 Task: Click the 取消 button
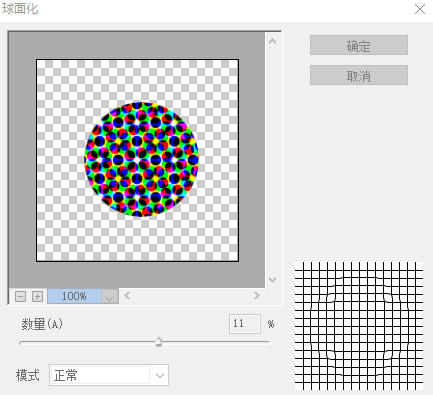(359, 75)
